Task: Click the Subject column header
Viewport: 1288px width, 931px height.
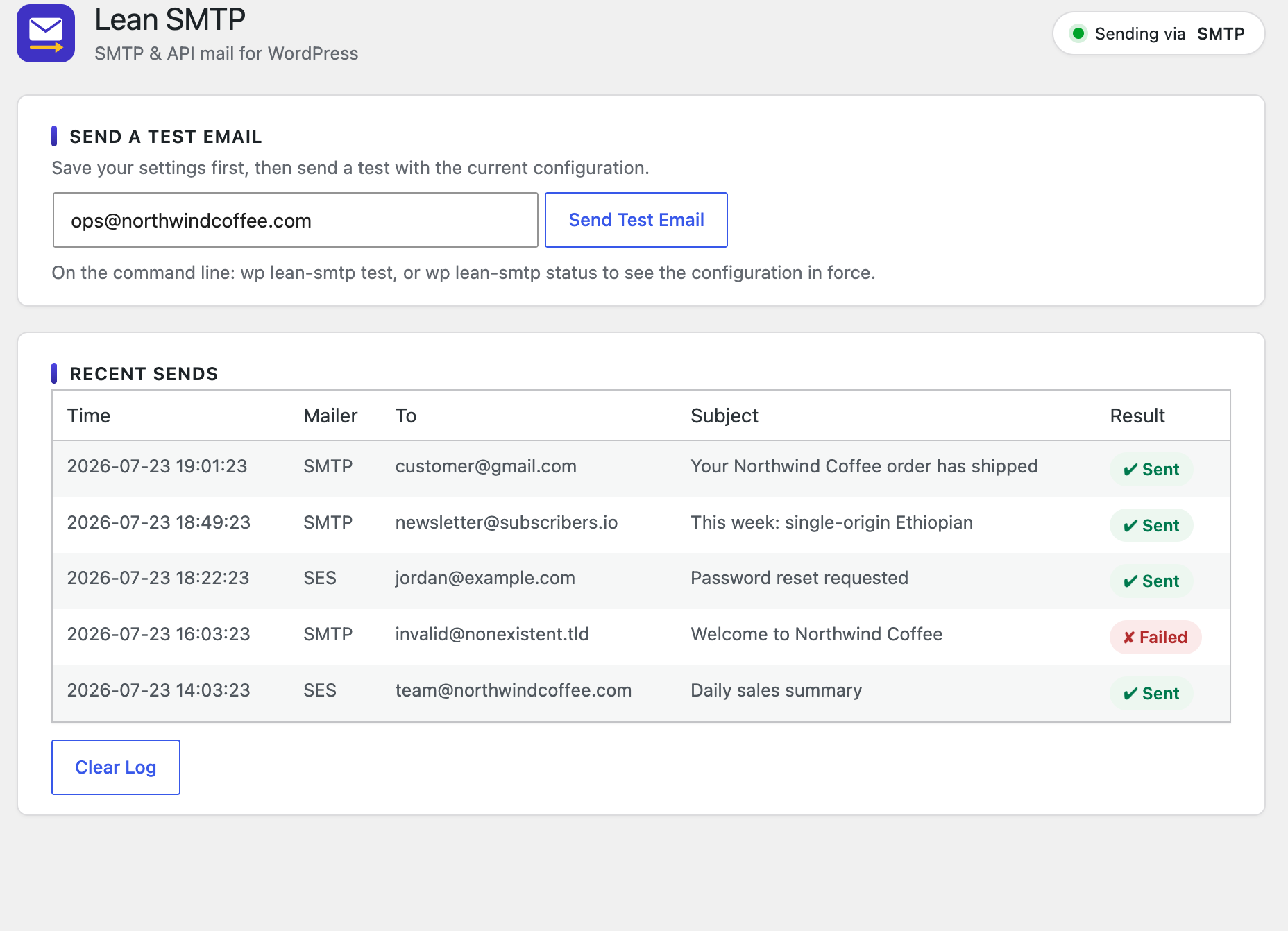Action: 724,416
